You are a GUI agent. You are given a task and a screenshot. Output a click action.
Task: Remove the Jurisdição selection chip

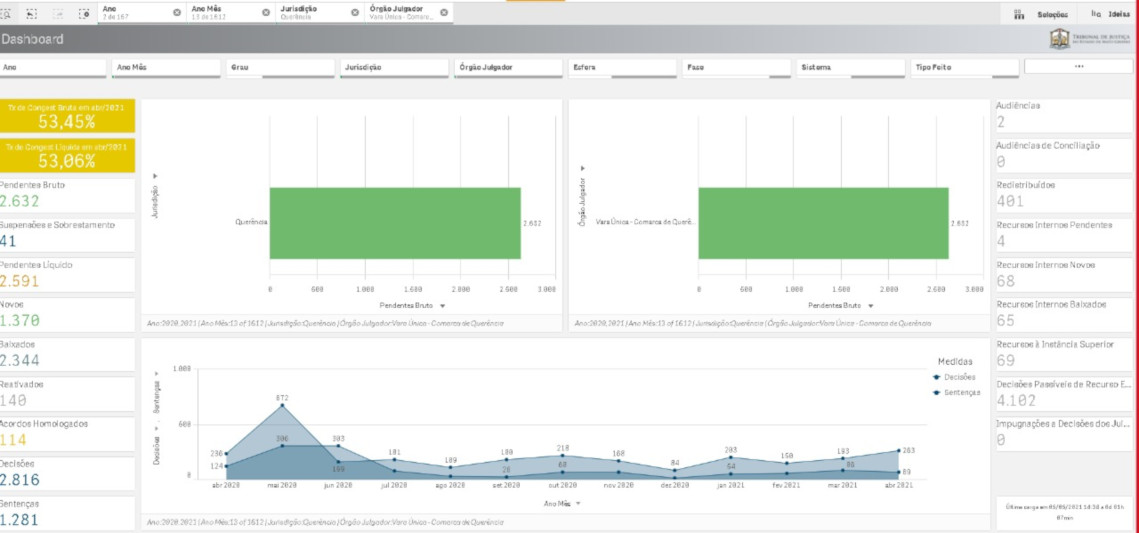(355, 13)
